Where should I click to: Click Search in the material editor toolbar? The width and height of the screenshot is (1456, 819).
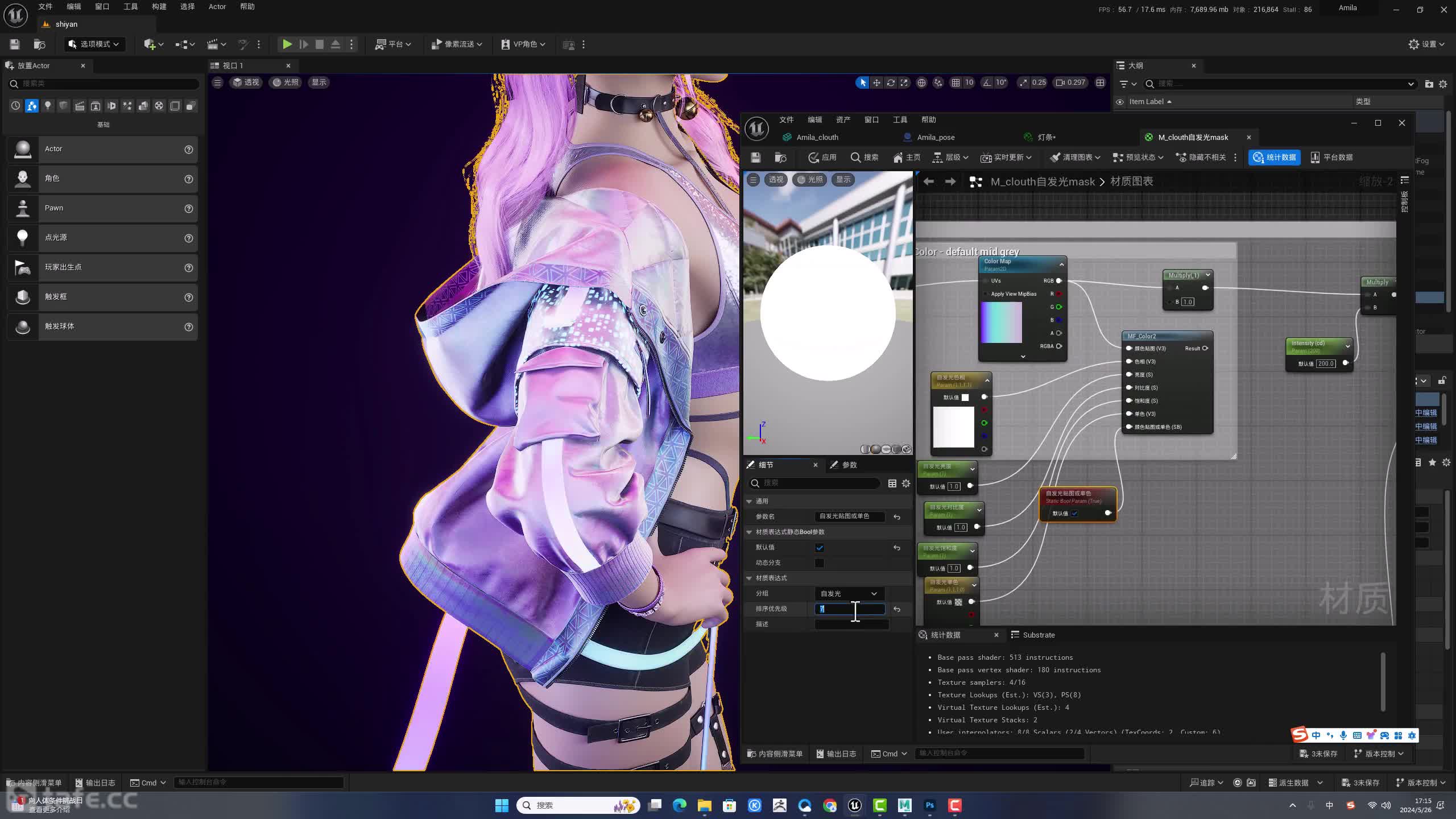coord(864,158)
